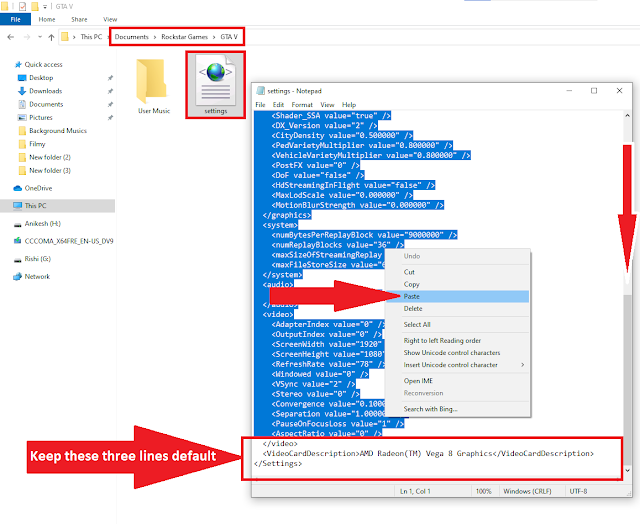This screenshot has width=640, height=524.
Task: Open recent locations dropdown arrow
Action: coord(40,37)
